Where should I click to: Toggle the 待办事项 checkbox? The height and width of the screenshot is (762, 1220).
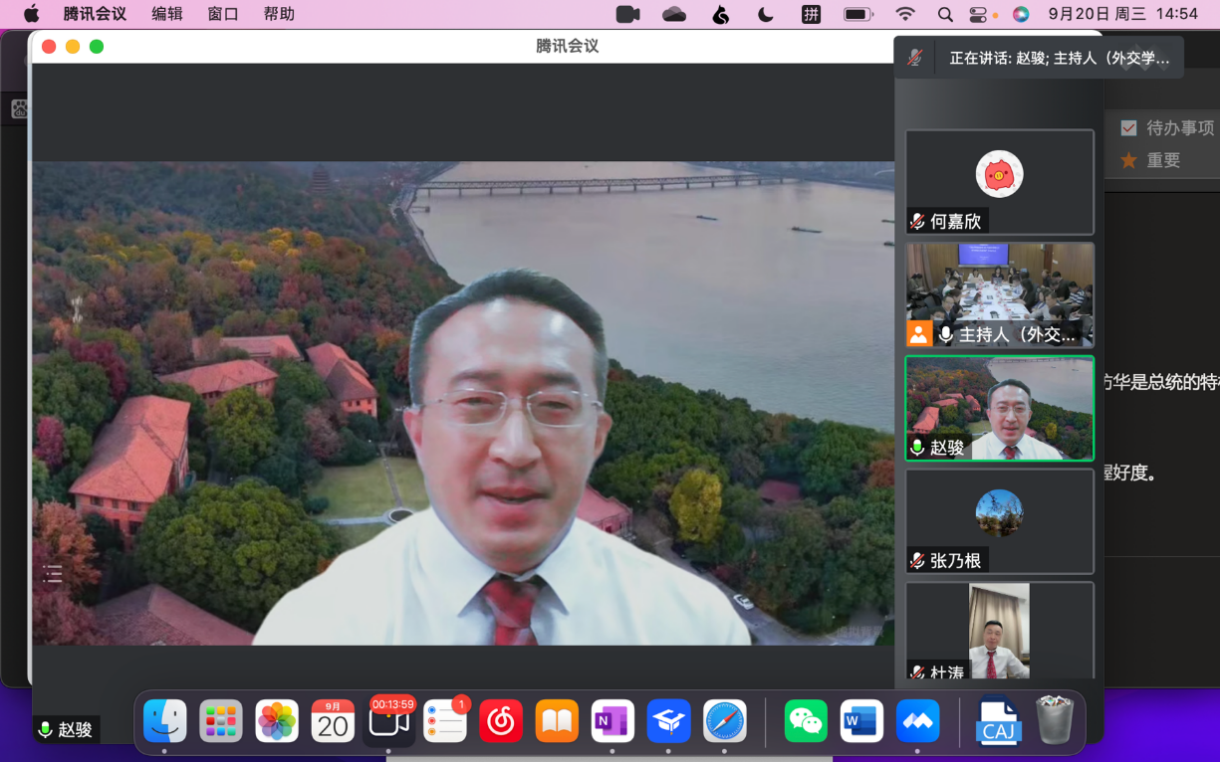[x=1129, y=128]
